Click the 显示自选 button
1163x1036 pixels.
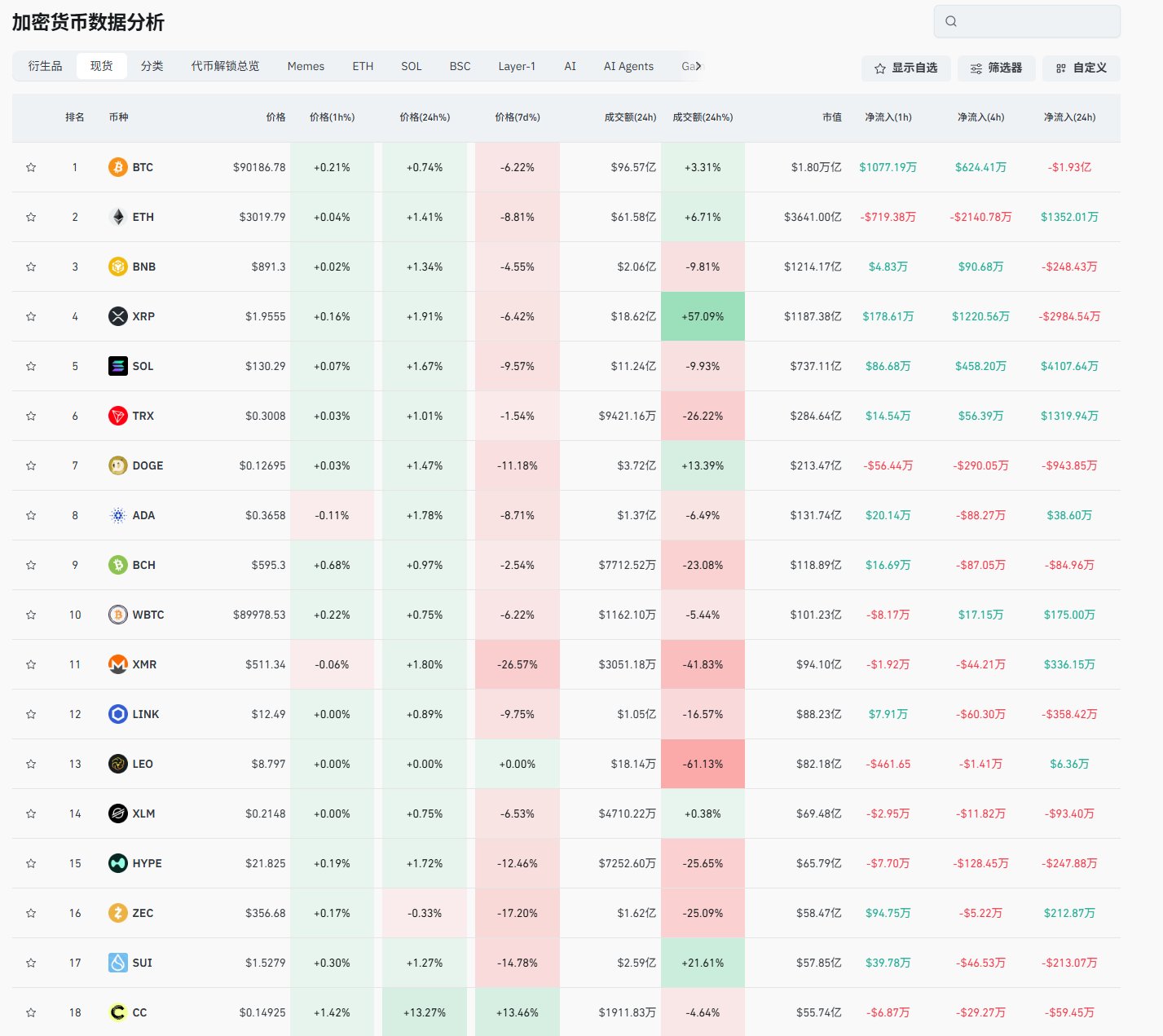(x=905, y=68)
